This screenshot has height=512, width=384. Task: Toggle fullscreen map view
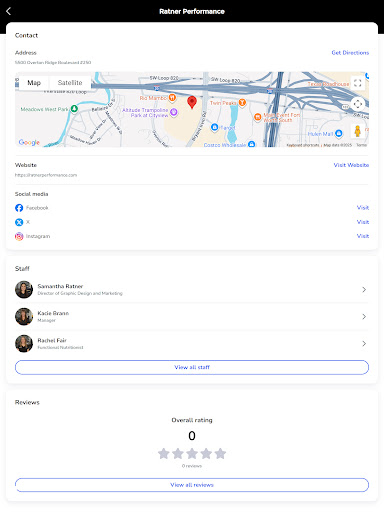[358, 83]
